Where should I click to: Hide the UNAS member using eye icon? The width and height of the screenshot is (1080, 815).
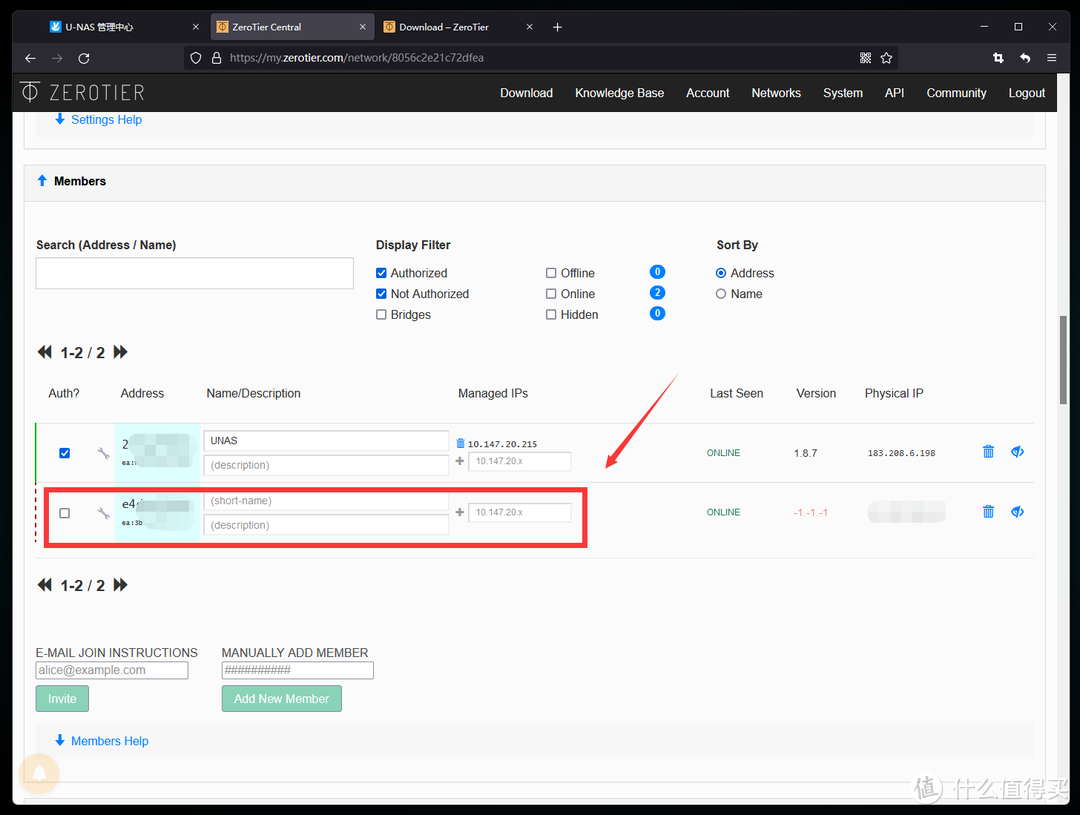1017,452
